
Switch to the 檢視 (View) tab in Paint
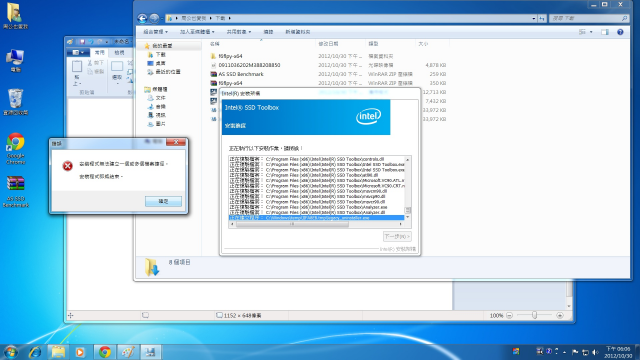119,53
